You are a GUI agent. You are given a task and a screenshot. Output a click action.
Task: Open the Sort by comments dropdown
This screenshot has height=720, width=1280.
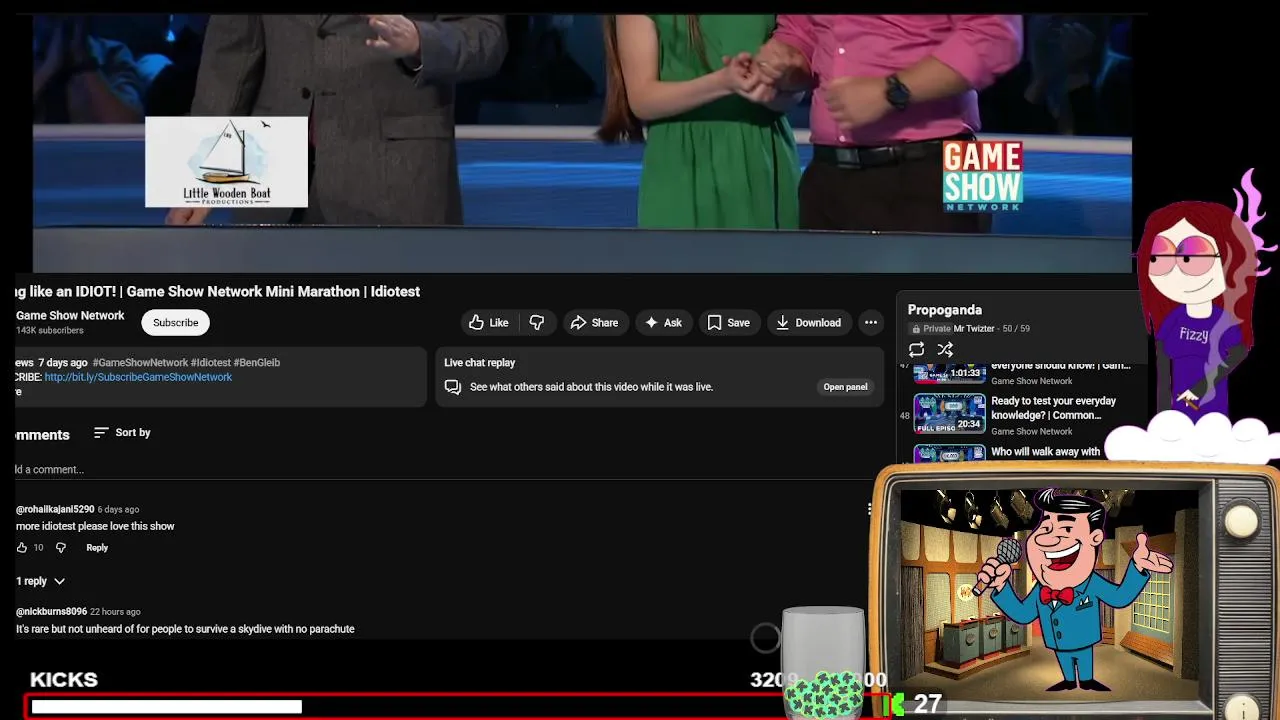point(122,433)
